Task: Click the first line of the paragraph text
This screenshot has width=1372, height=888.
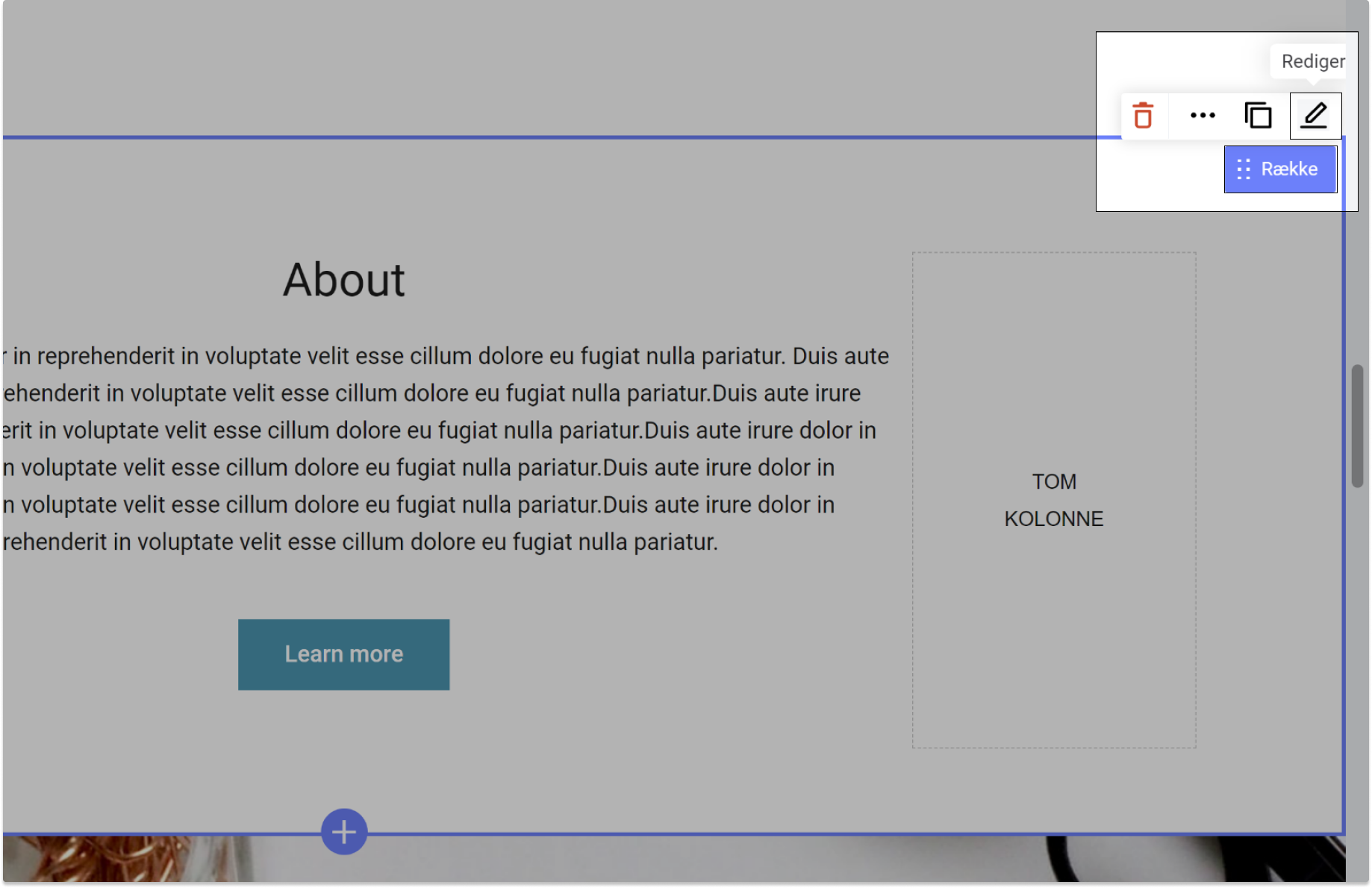Action: (448, 356)
